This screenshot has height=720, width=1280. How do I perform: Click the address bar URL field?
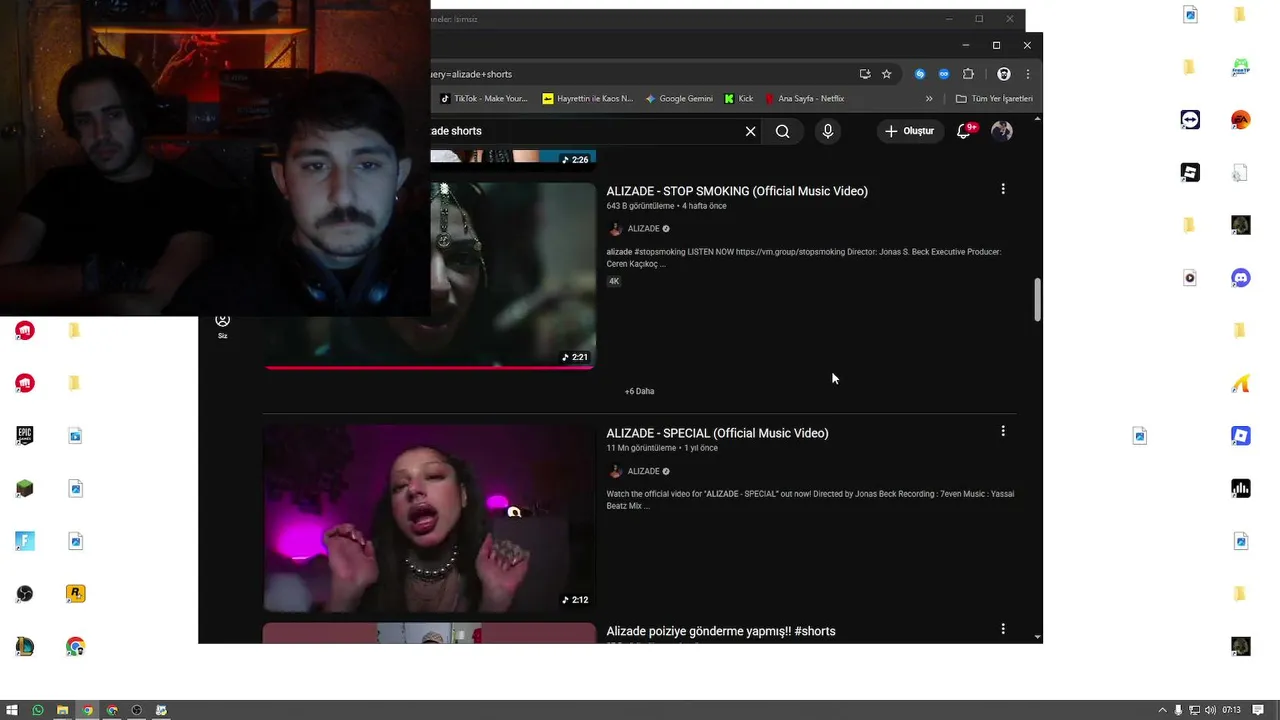click(640, 74)
